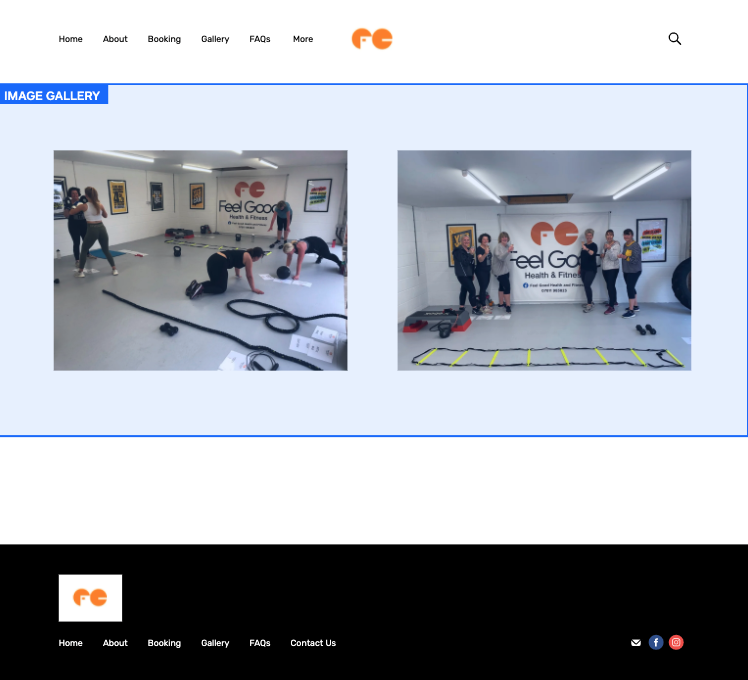The height and width of the screenshot is (680, 748).
Task: Open the Facebook icon in footer
Action: [656, 643]
